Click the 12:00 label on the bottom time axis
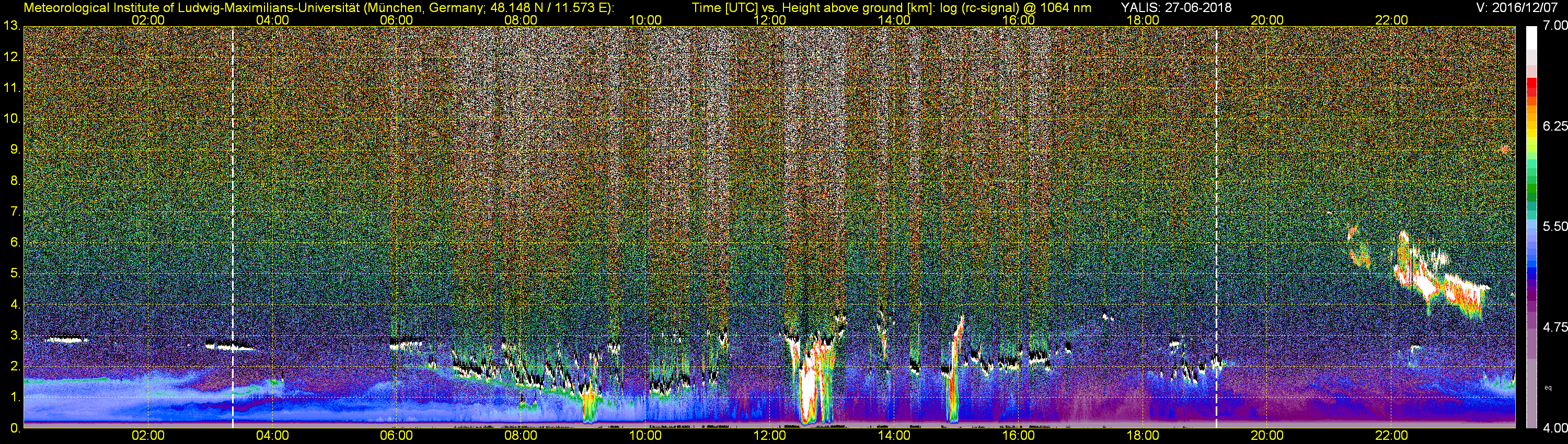Screen dimensions: 1568x444 pyautogui.click(x=769, y=436)
